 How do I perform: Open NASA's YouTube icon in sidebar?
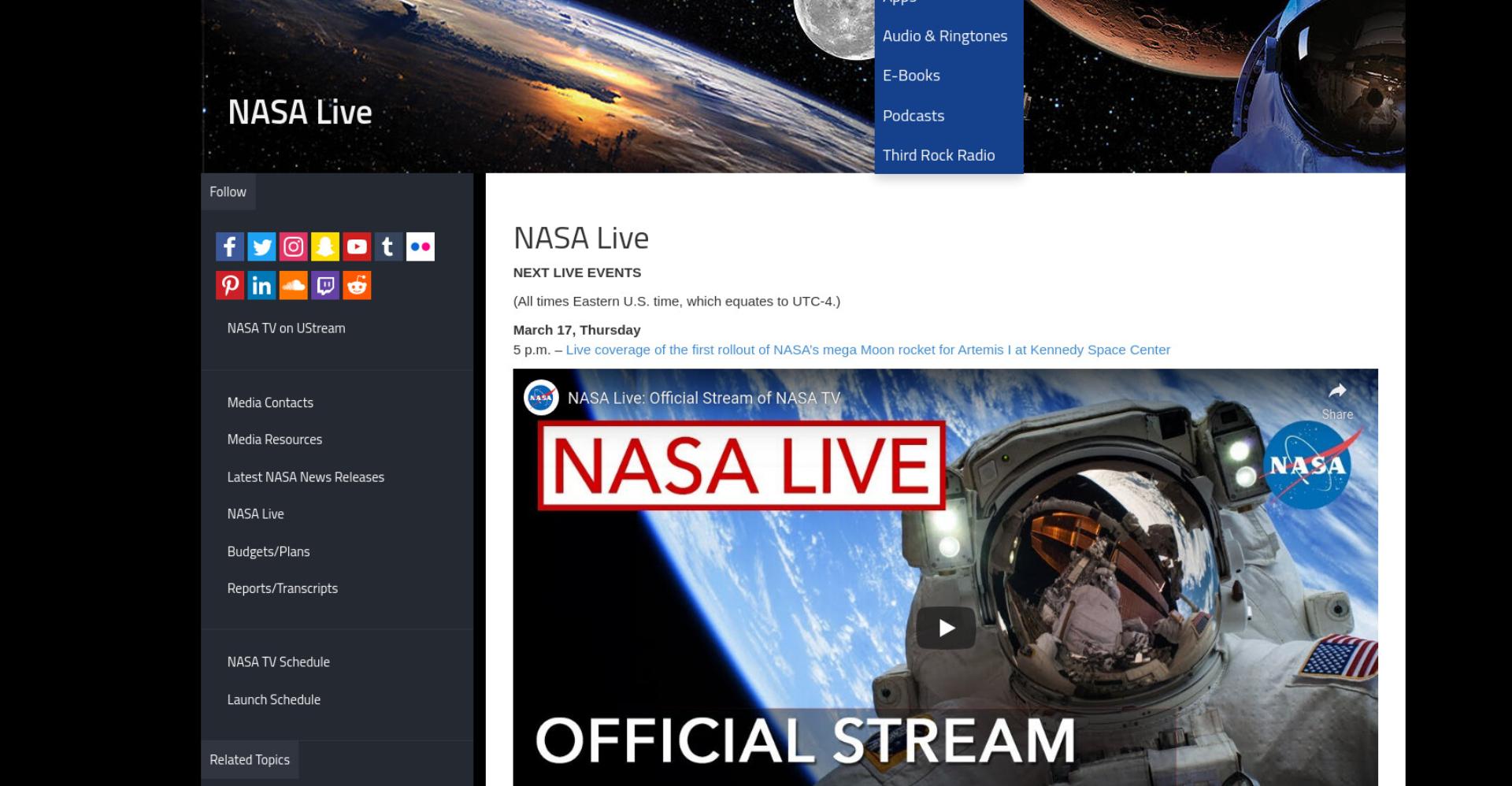pos(357,247)
